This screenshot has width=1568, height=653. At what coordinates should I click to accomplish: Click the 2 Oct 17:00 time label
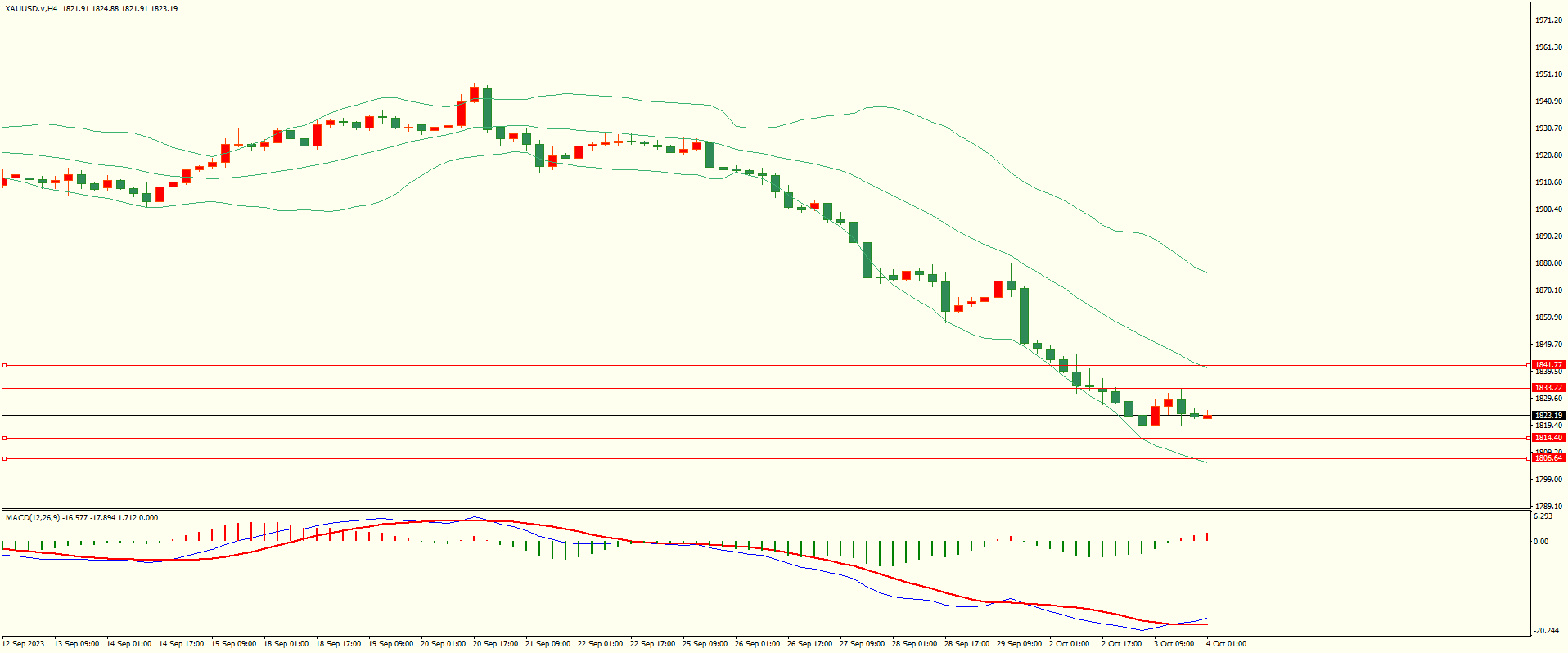point(1122,644)
